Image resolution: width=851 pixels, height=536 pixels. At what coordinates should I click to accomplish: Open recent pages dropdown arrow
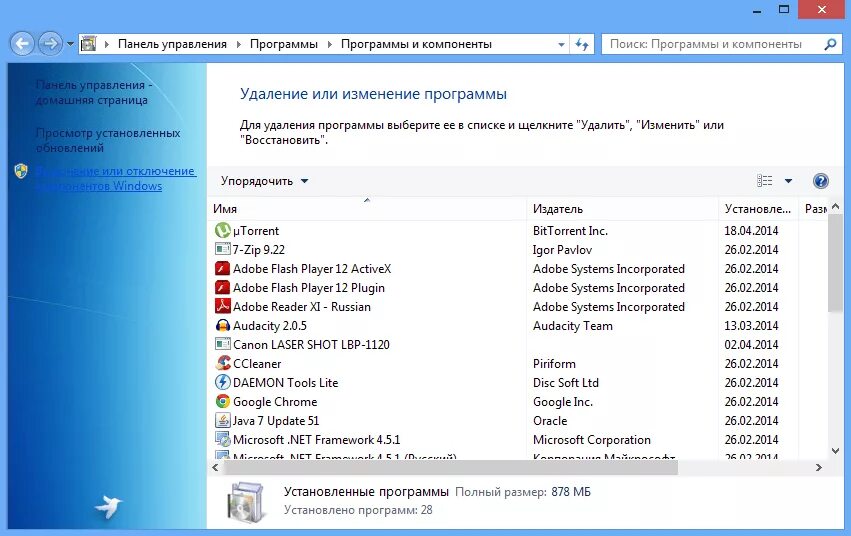tap(70, 44)
